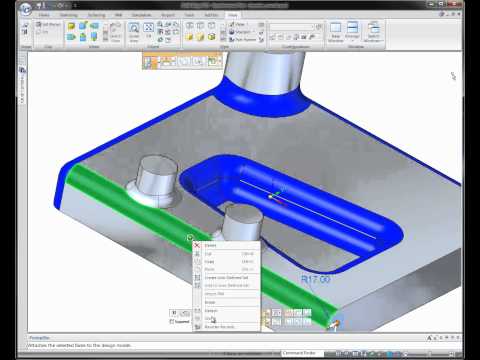
Task: Click the green handle above the context menu
Action: [x=190, y=237]
